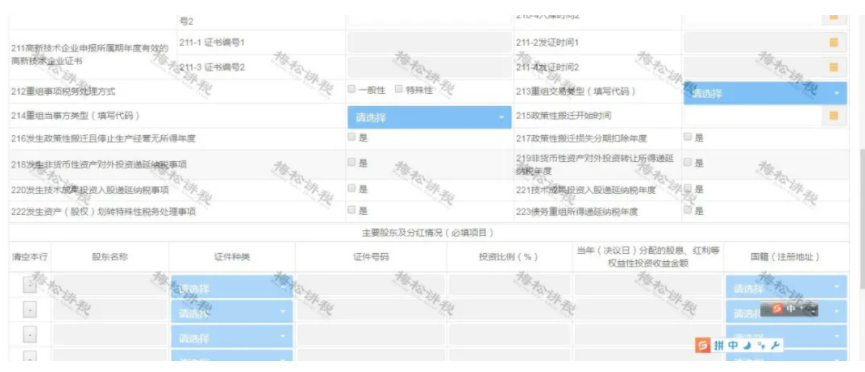Viewport: 865px width, 372px height.
Task: Open calendar picker for 211-4 发证时间2
Action: [x=834, y=67]
